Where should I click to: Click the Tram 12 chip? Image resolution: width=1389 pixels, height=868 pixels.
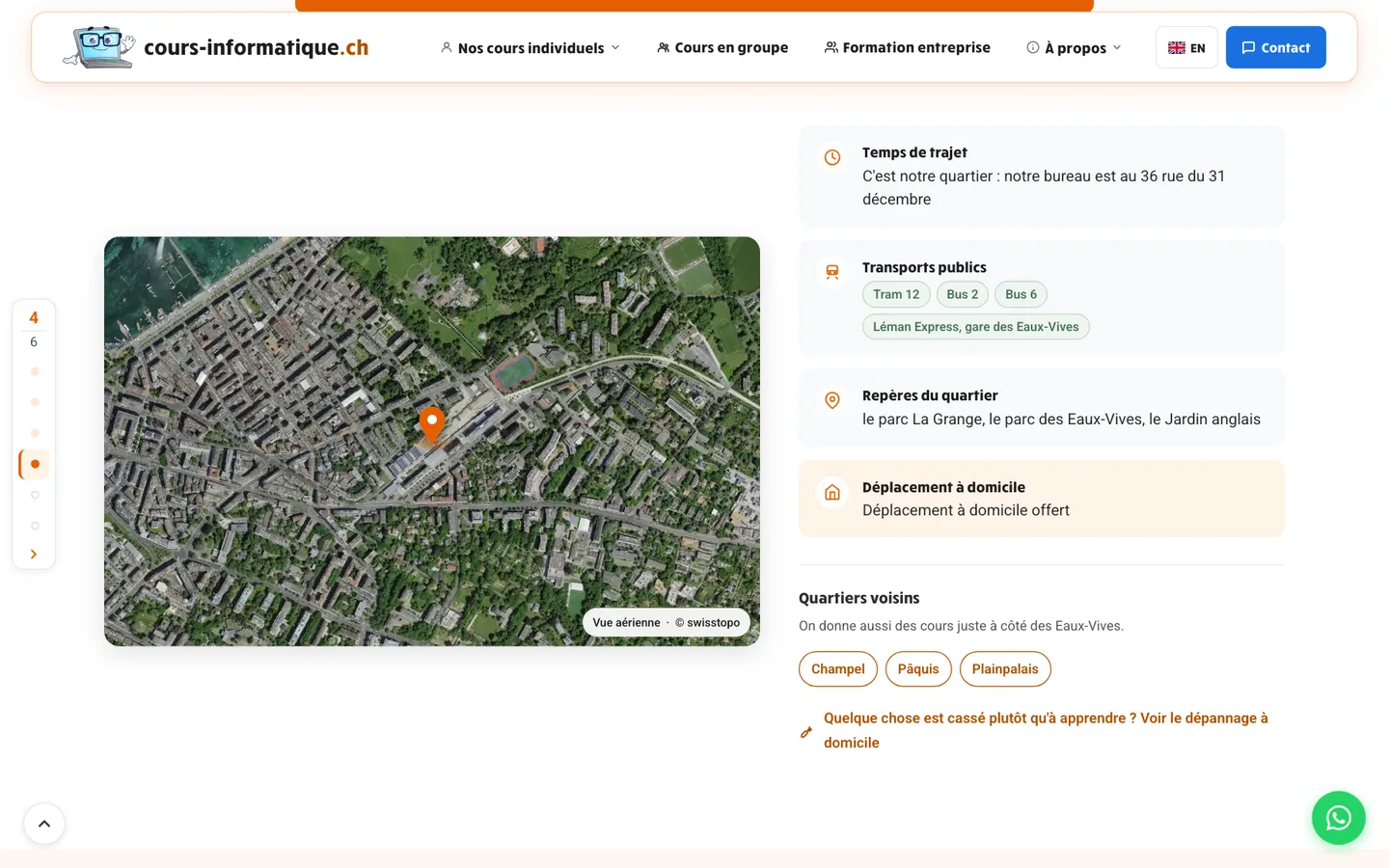pyautogui.click(x=896, y=294)
